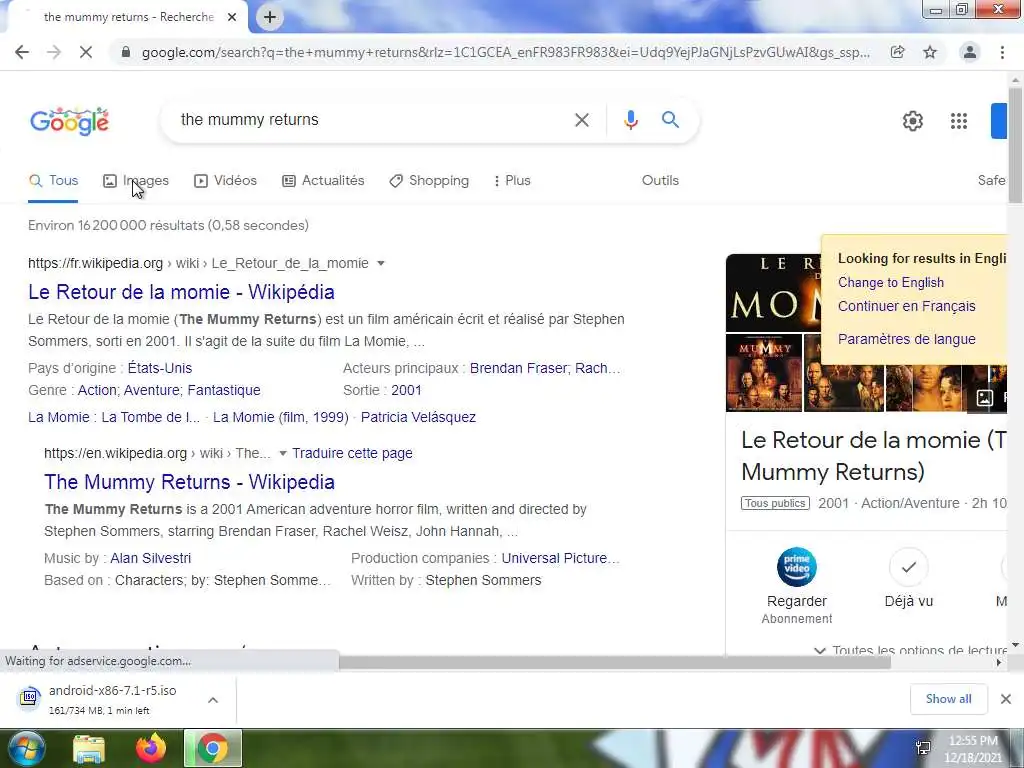Open the États-Unis link
Screen dimensions: 1024x768
(x=160, y=368)
